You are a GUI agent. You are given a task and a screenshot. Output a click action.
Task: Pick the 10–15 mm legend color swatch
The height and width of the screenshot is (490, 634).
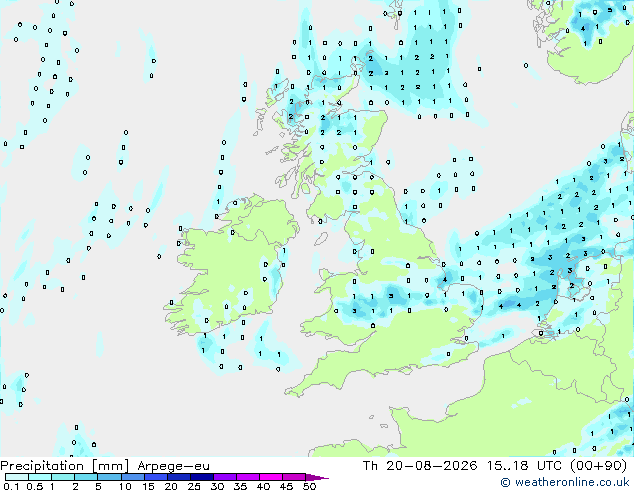(x=133, y=477)
